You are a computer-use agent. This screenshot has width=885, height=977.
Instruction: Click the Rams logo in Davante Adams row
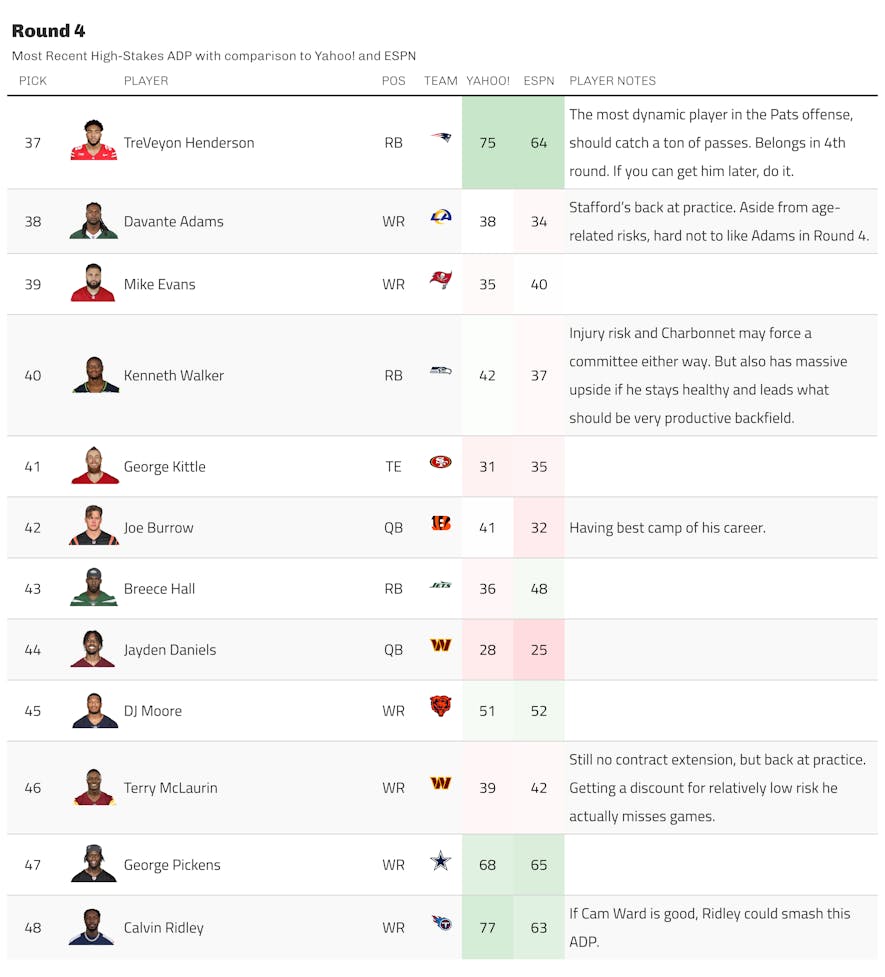click(441, 216)
